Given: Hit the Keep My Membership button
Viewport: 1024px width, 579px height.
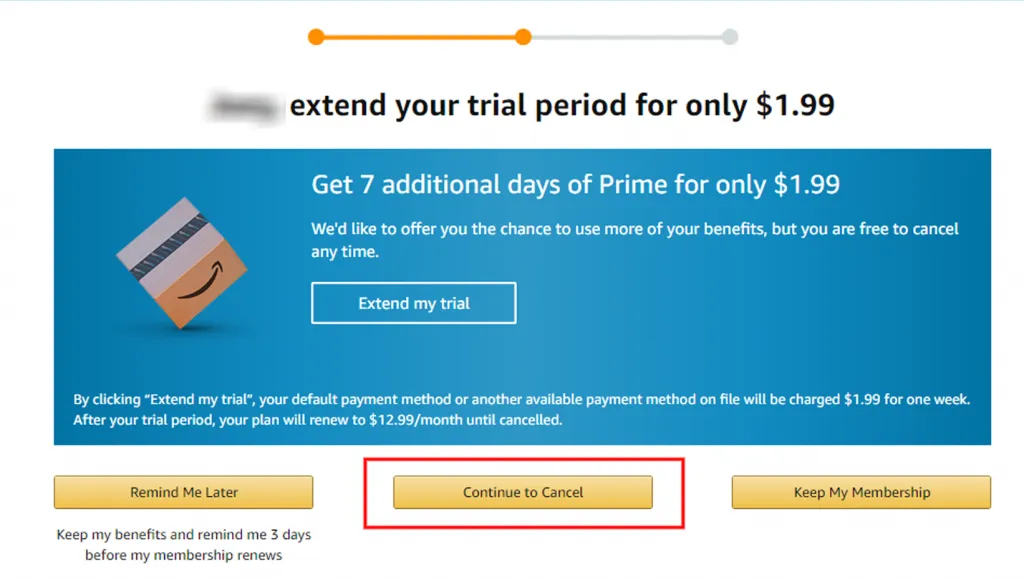Looking at the screenshot, I should pyautogui.click(x=861, y=492).
